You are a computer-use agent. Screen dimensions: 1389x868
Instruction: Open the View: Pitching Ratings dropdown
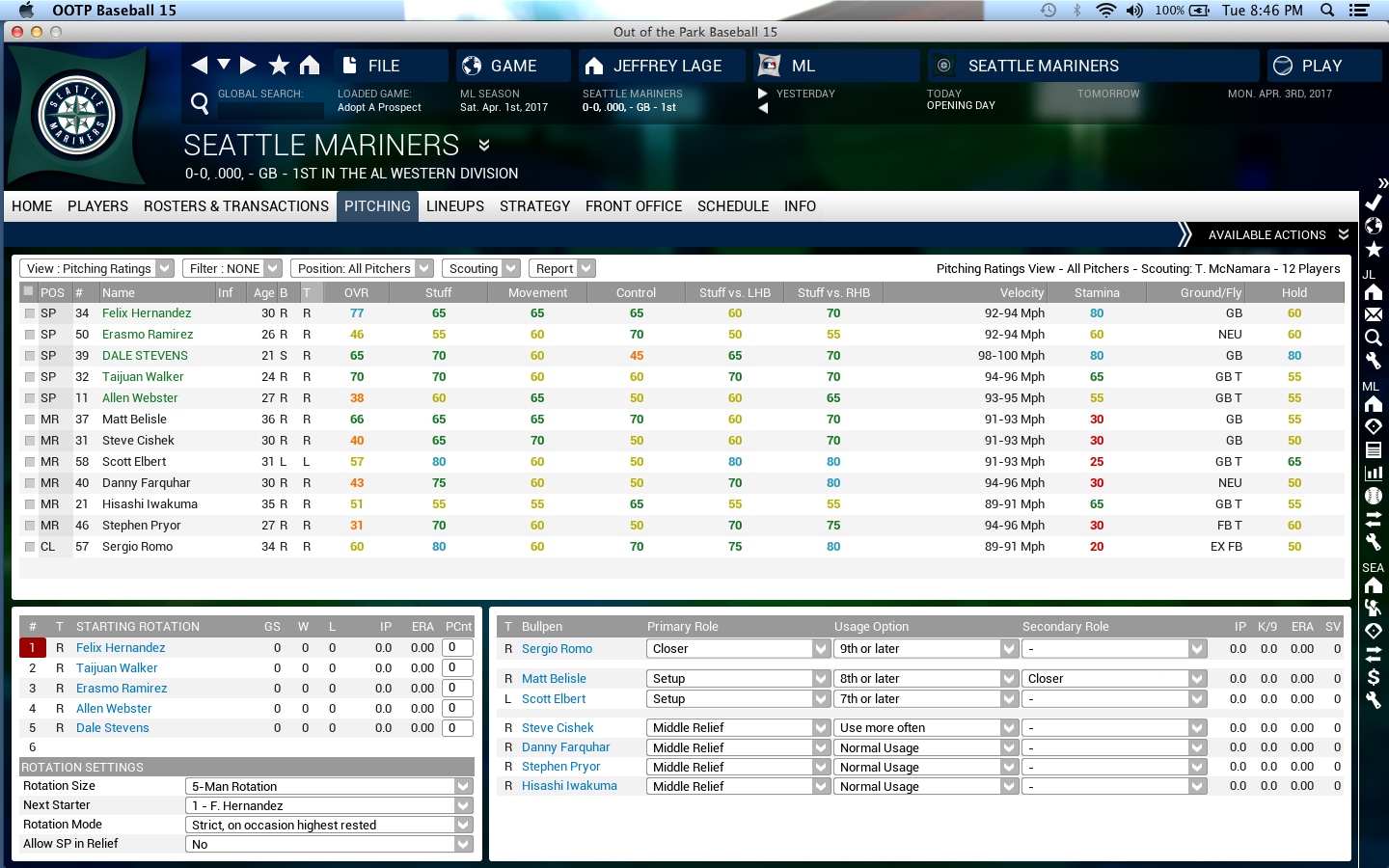[x=96, y=268]
